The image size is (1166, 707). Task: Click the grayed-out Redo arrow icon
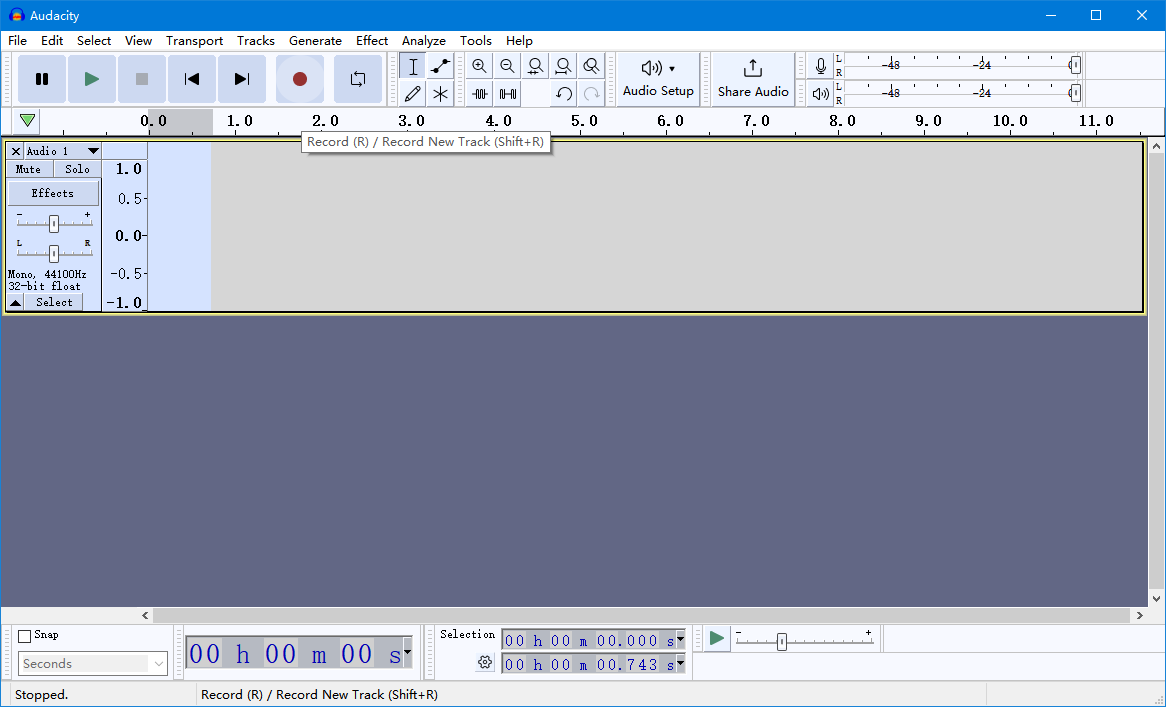(x=591, y=94)
